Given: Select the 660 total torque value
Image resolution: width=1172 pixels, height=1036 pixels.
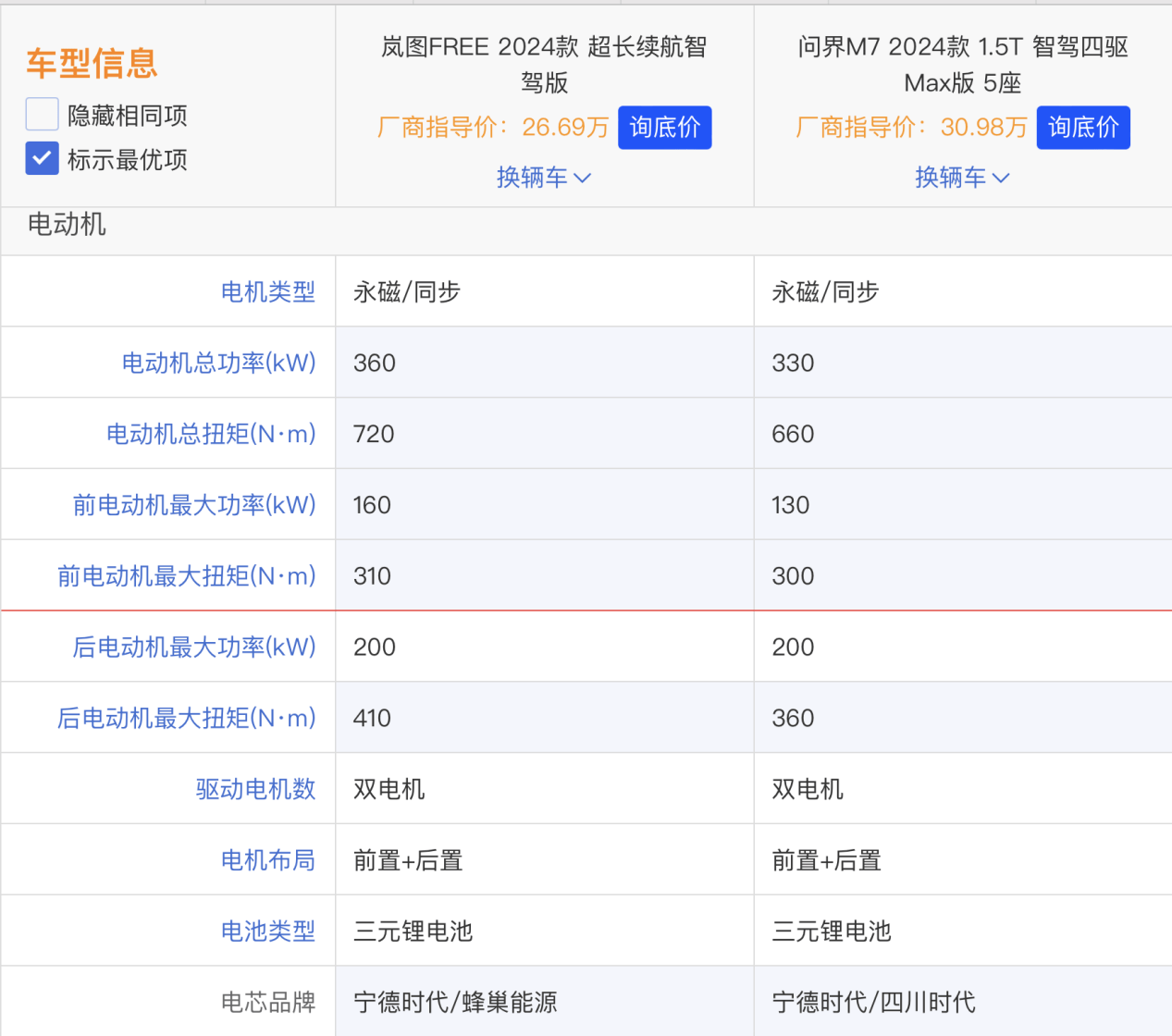Looking at the screenshot, I should (793, 434).
